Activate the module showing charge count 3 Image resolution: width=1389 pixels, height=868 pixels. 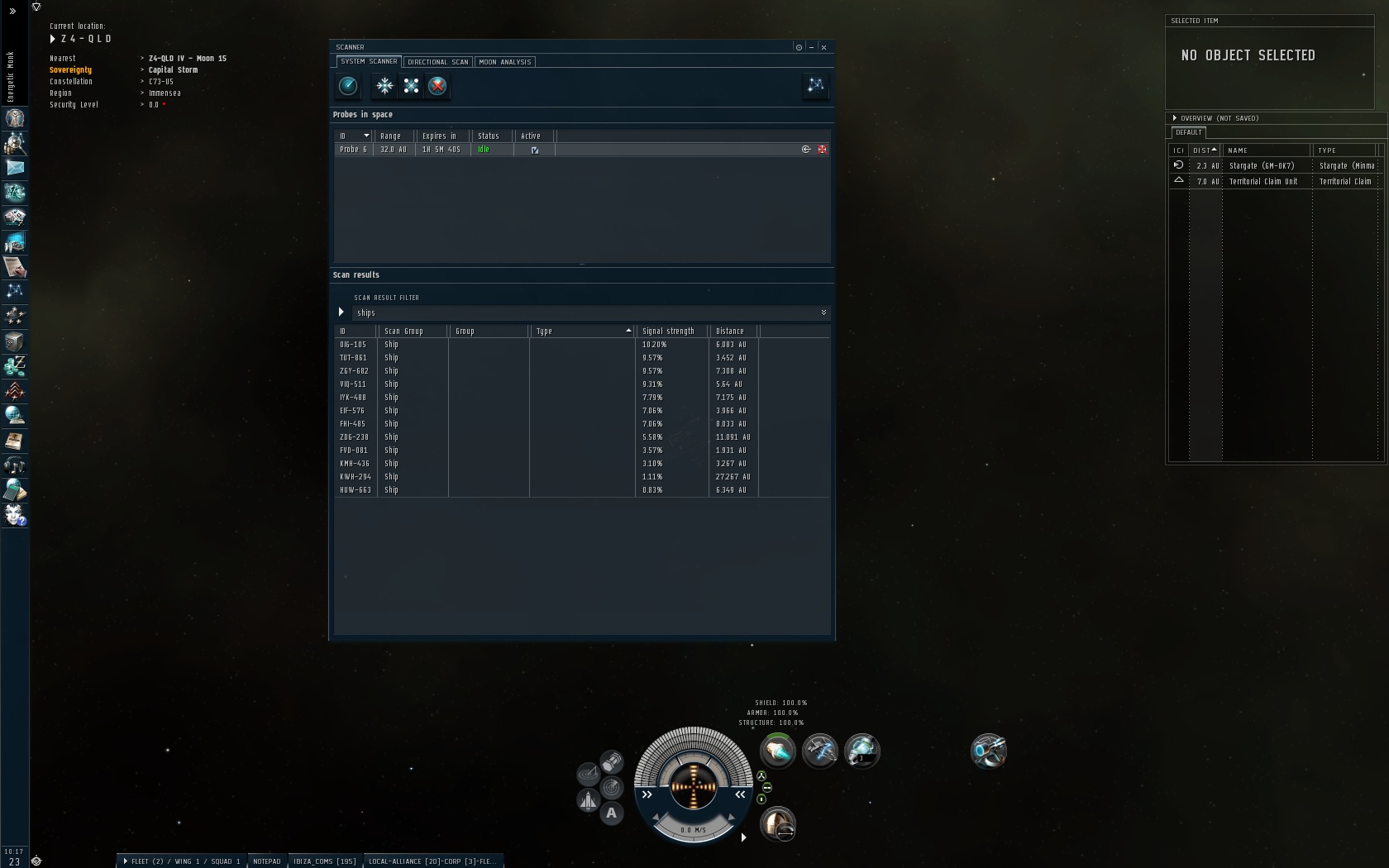click(x=862, y=751)
